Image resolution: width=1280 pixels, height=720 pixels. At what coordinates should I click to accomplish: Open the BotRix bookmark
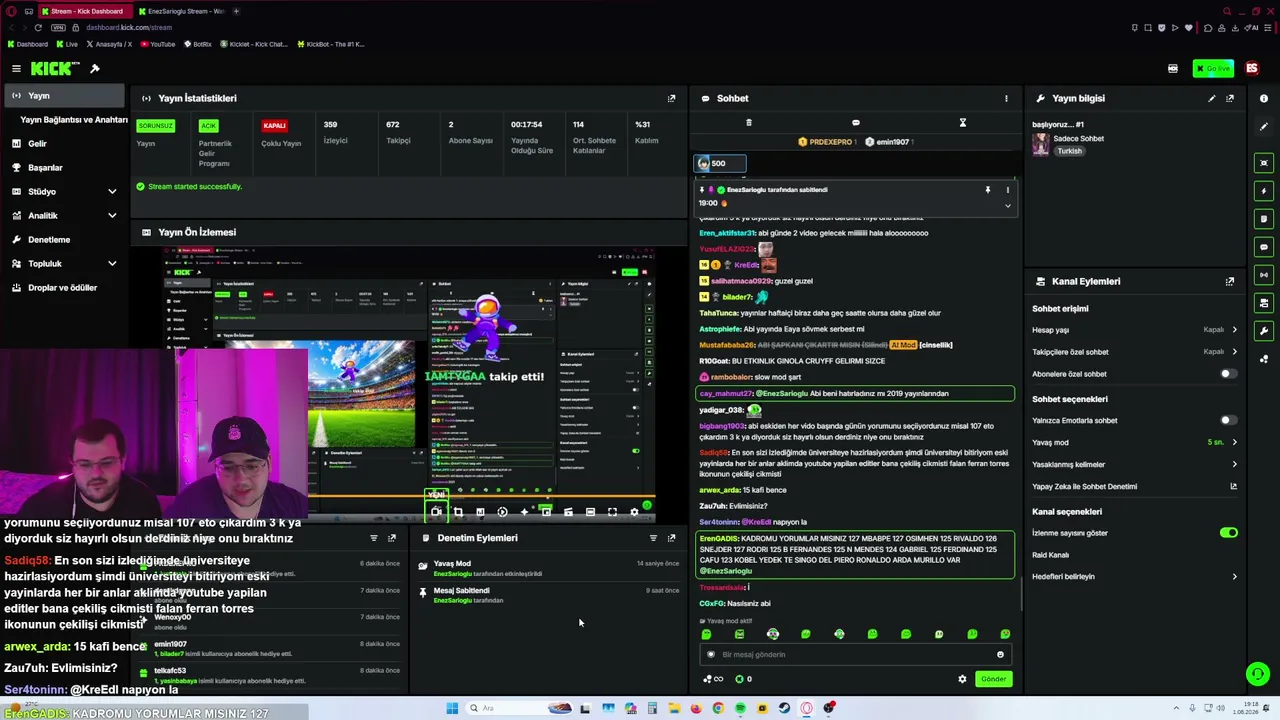click(x=197, y=44)
